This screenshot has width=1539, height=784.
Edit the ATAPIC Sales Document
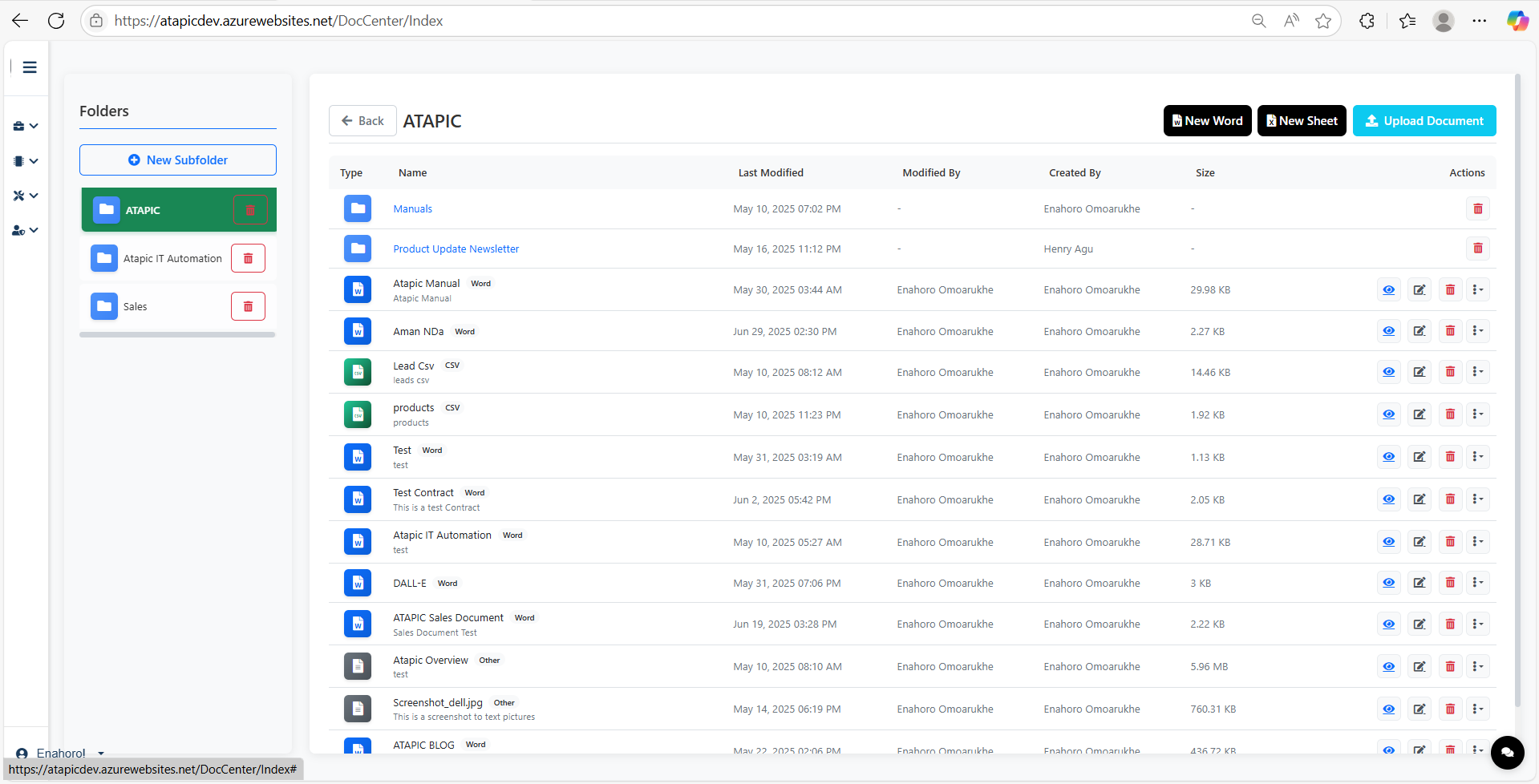pyautogui.click(x=1420, y=624)
